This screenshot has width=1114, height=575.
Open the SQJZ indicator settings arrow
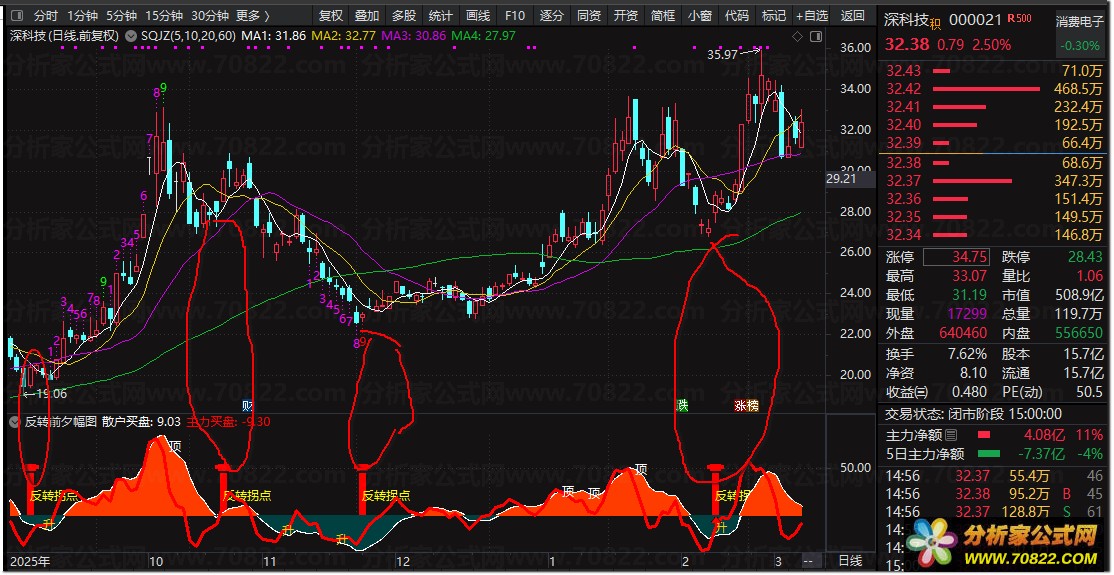[129, 36]
